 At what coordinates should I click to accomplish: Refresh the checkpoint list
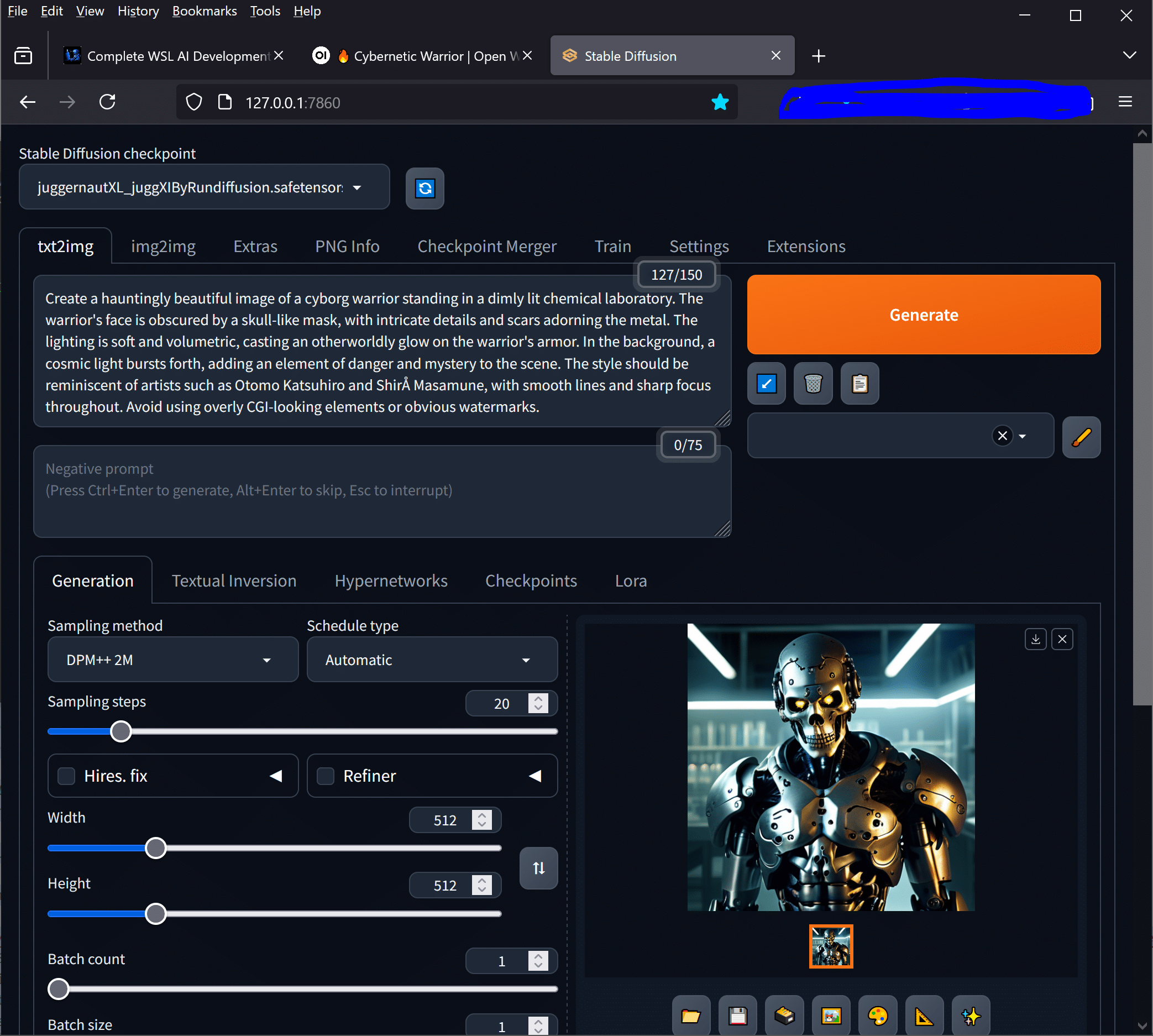pos(424,189)
